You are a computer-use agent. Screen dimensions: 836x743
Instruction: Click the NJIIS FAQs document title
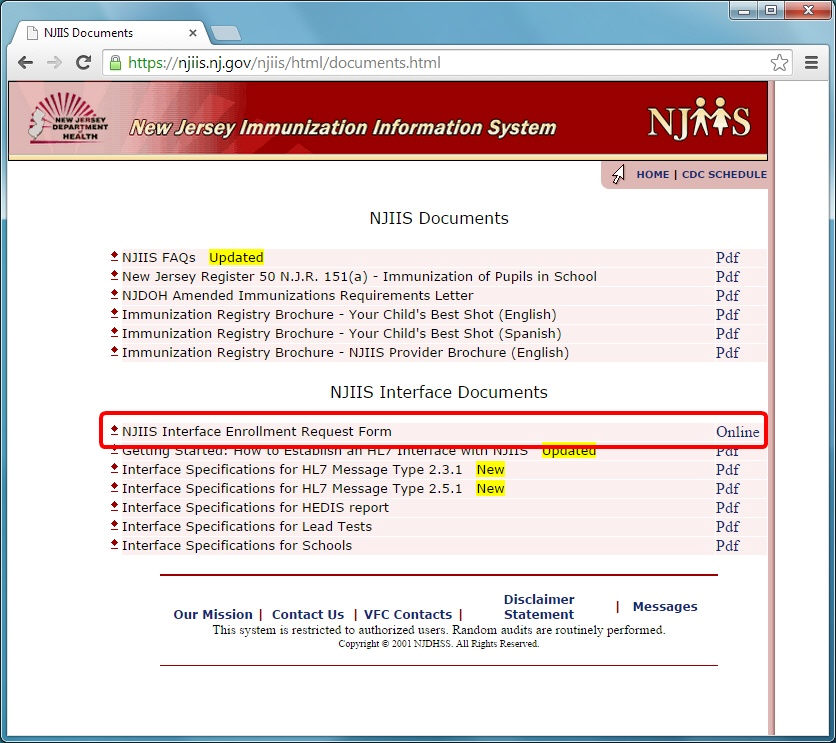pos(159,257)
